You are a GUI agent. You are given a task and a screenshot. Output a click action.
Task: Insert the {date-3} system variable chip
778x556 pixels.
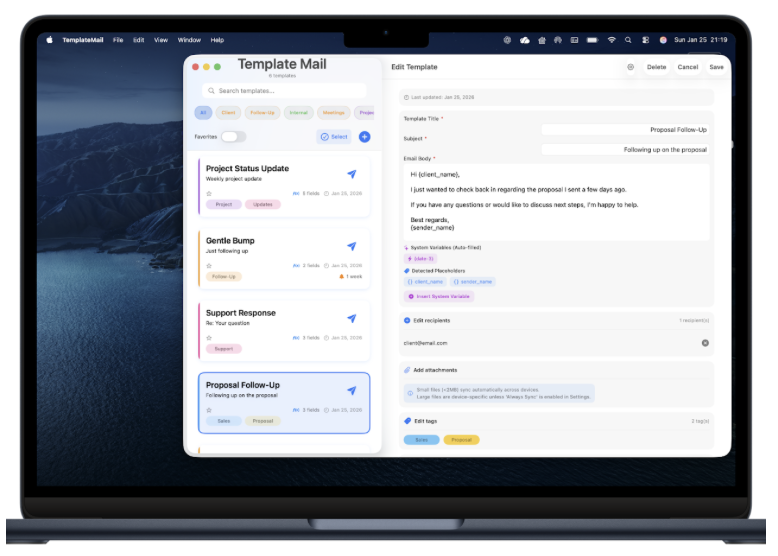[420, 259]
